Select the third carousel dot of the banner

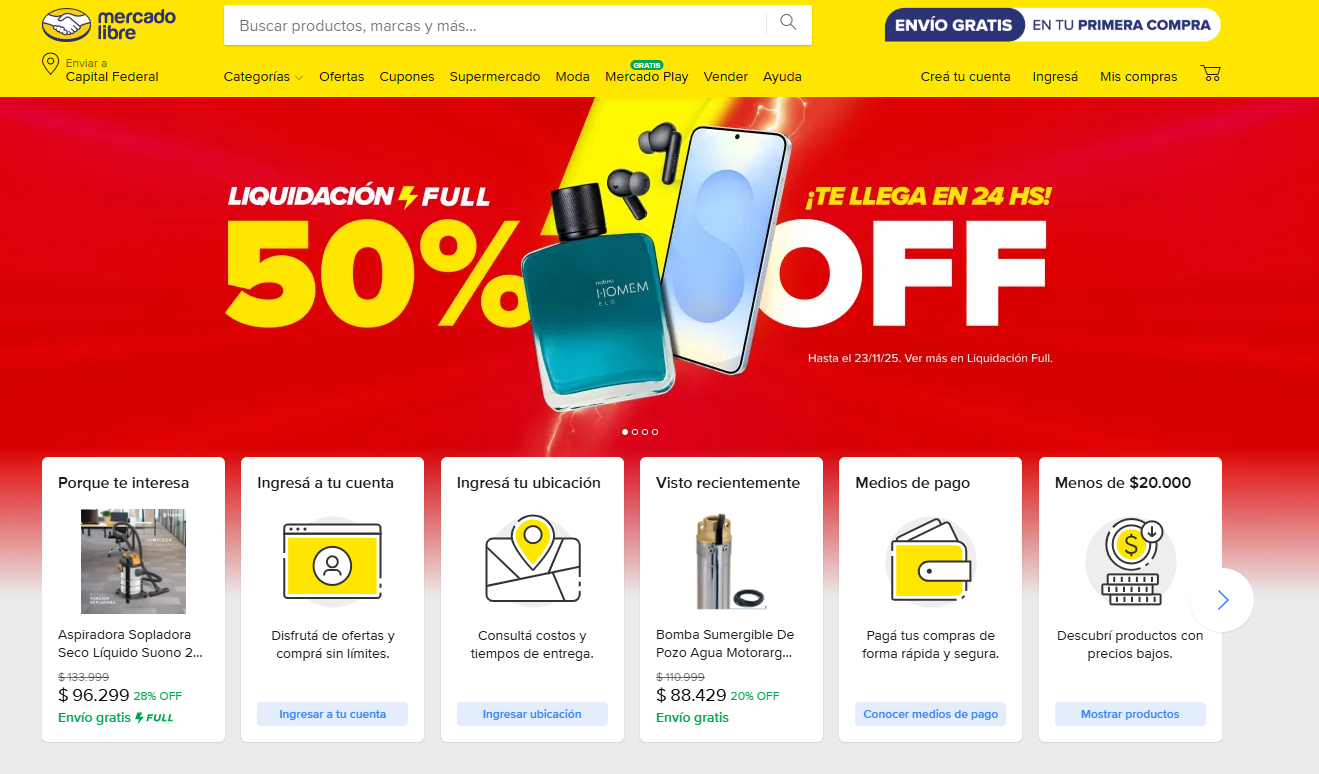[x=645, y=432]
